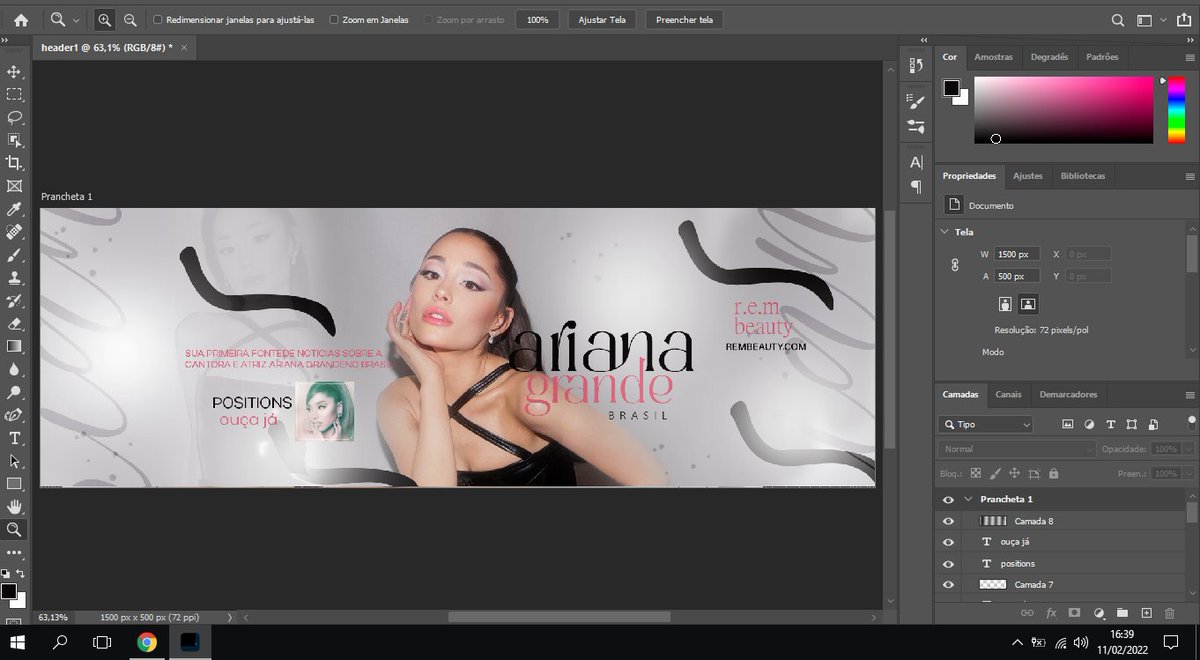Click the Preencher tela button
Screen dimensions: 1200x660
point(683,20)
